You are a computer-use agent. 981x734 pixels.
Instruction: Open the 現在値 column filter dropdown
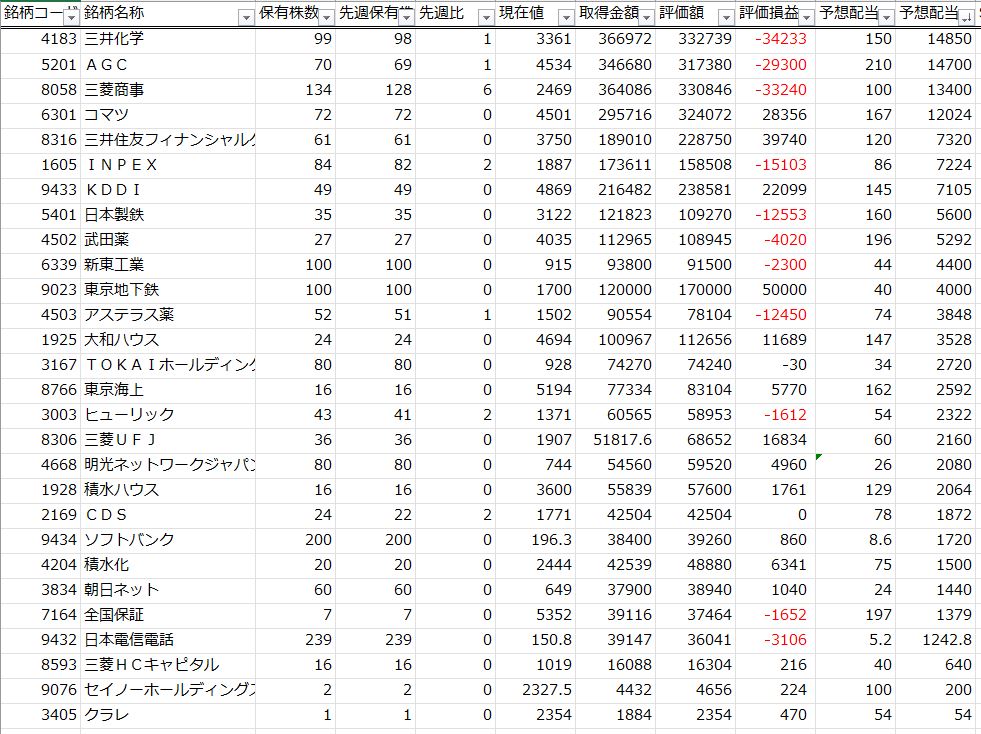pyautogui.click(x=566, y=17)
